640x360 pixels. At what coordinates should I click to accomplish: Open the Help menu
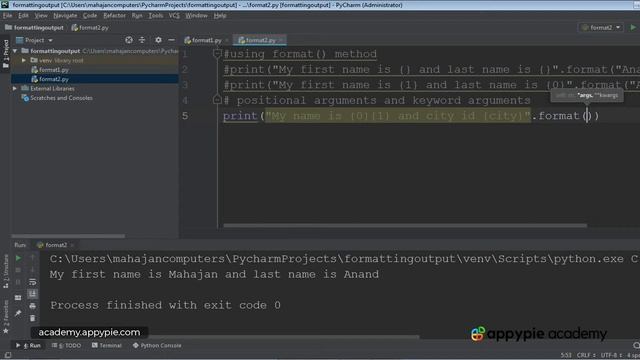tap(220, 16)
